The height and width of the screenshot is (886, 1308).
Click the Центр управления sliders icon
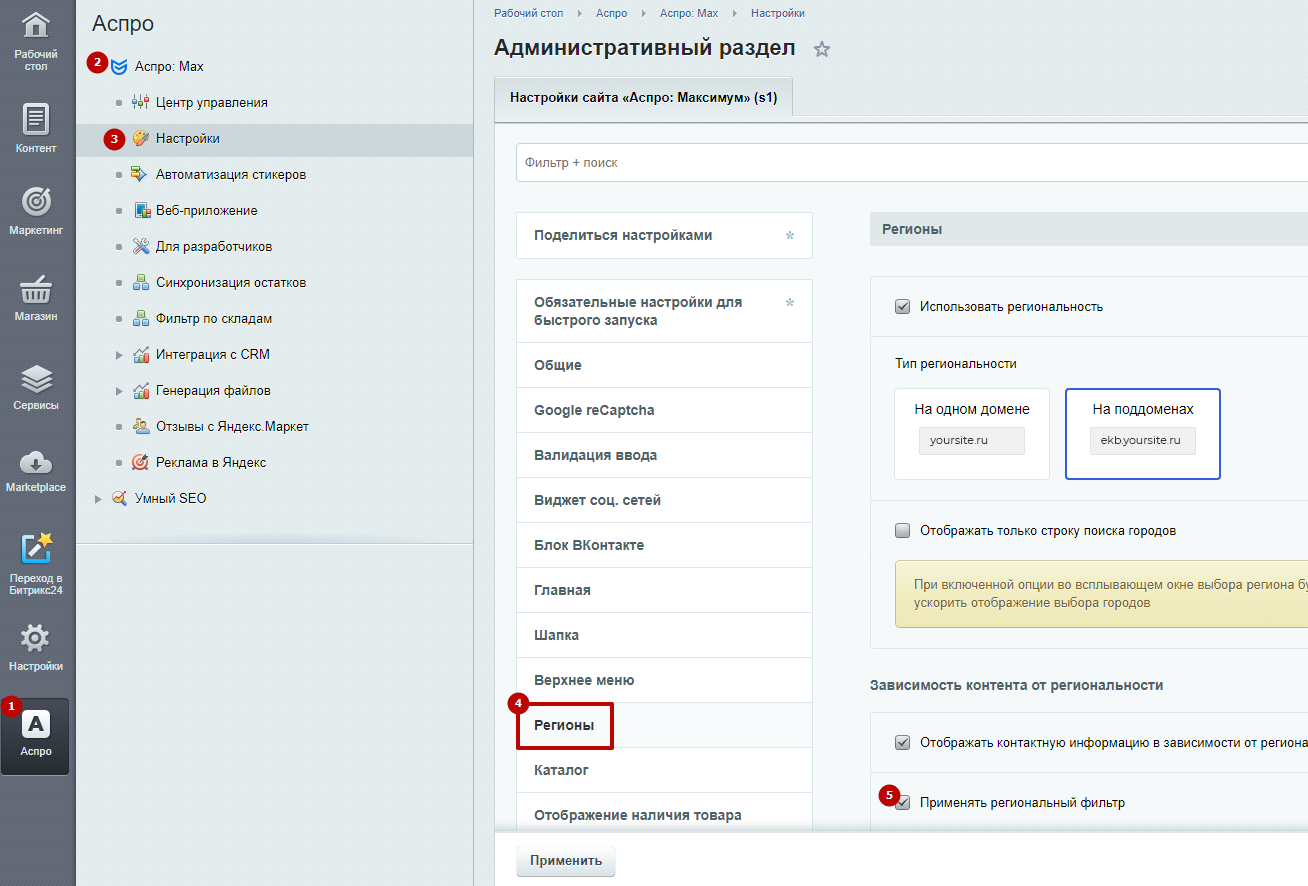[140, 103]
